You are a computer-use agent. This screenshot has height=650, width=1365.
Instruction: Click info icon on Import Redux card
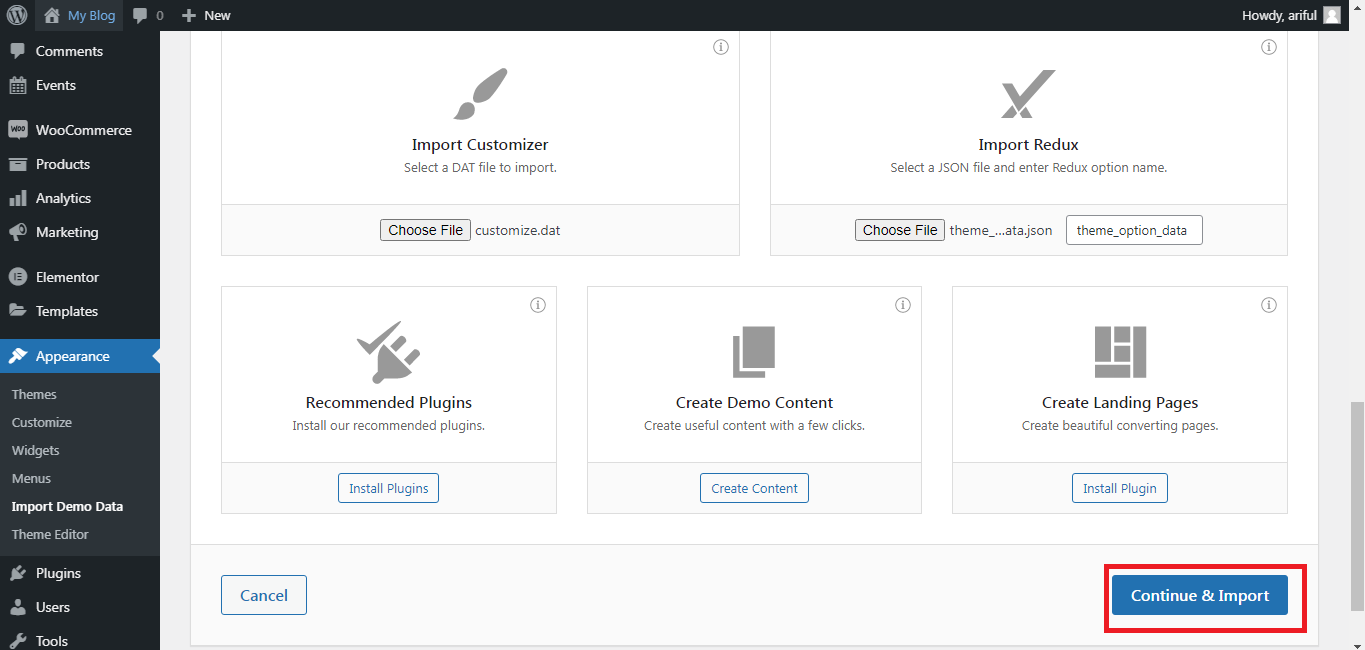1268,47
